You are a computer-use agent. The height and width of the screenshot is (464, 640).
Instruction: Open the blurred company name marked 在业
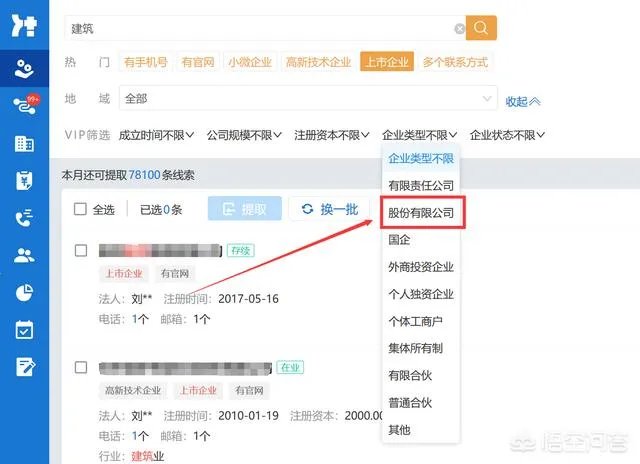pos(185,368)
